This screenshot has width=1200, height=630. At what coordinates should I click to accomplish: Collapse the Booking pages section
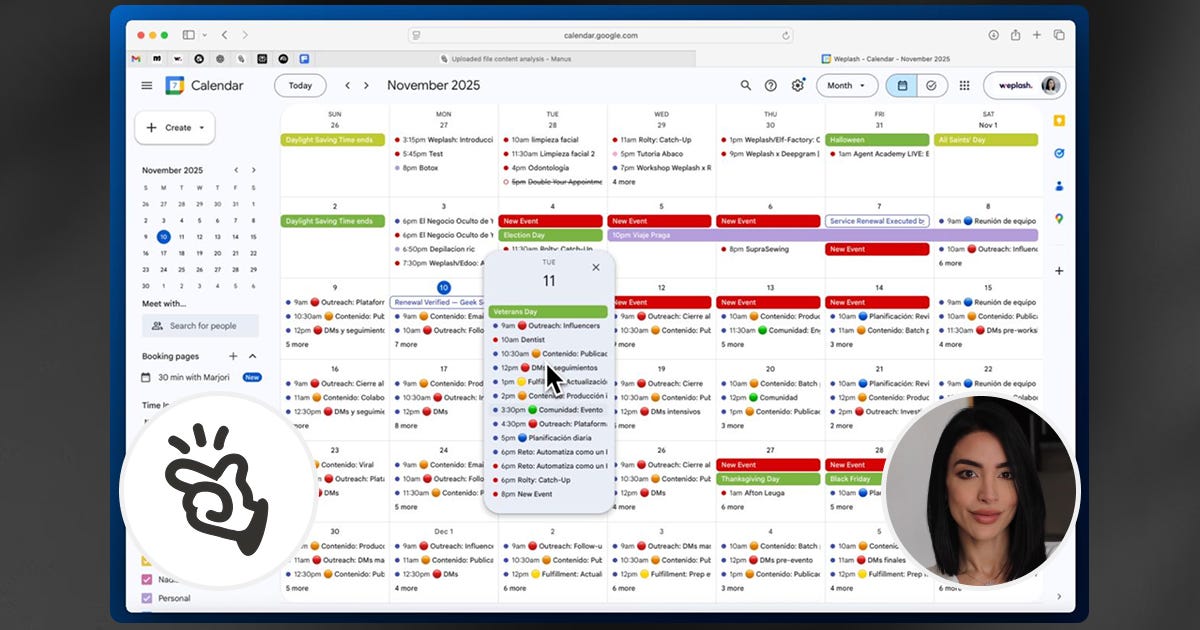point(253,356)
